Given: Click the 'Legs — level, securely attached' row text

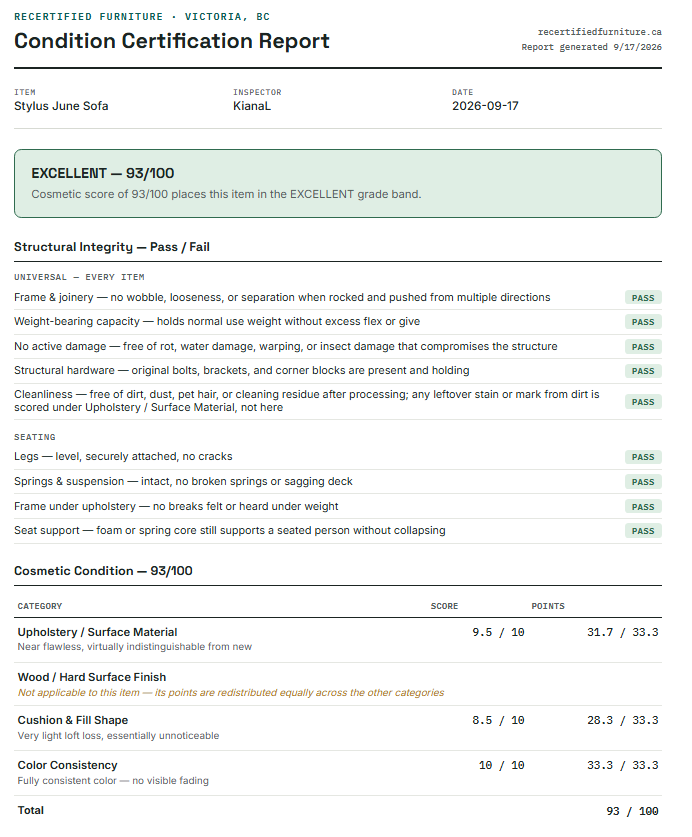Looking at the screenshot, I should tap(123, 456).
